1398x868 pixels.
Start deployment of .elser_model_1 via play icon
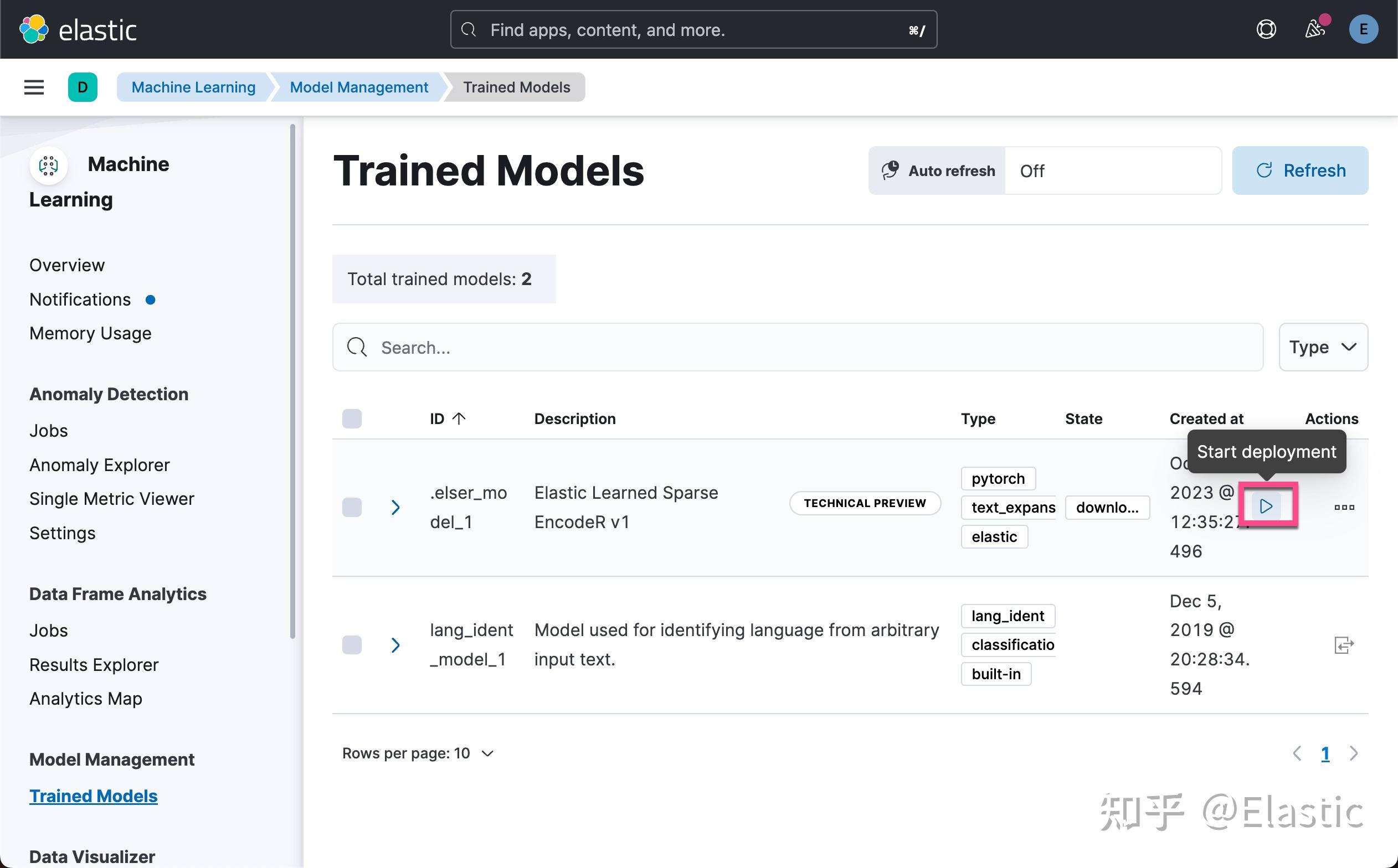click(1267, 507)
